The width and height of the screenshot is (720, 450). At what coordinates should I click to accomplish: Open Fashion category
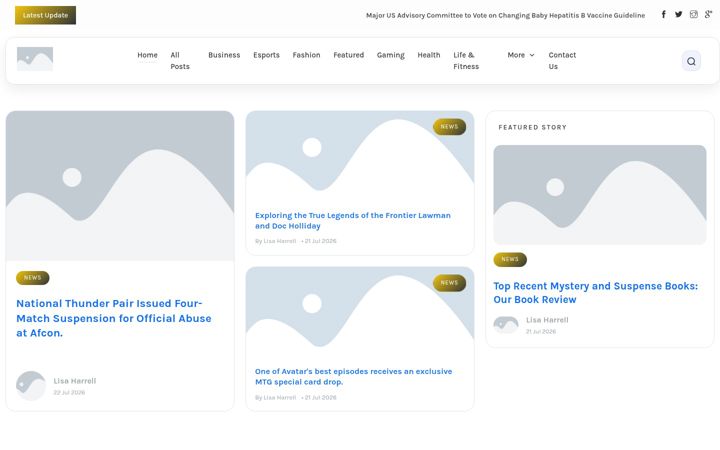[306, 55]
